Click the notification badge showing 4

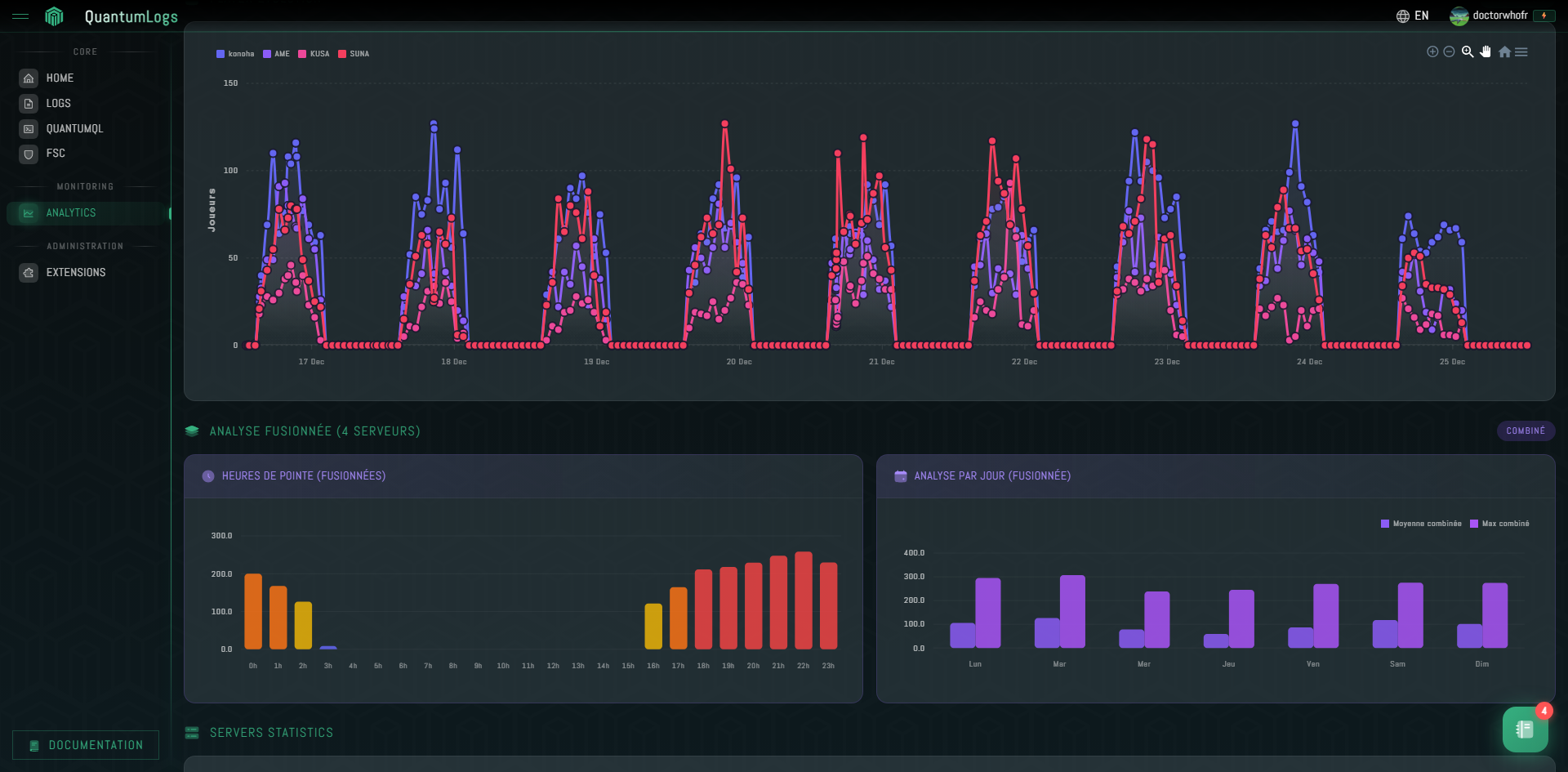pos(1543,711)
